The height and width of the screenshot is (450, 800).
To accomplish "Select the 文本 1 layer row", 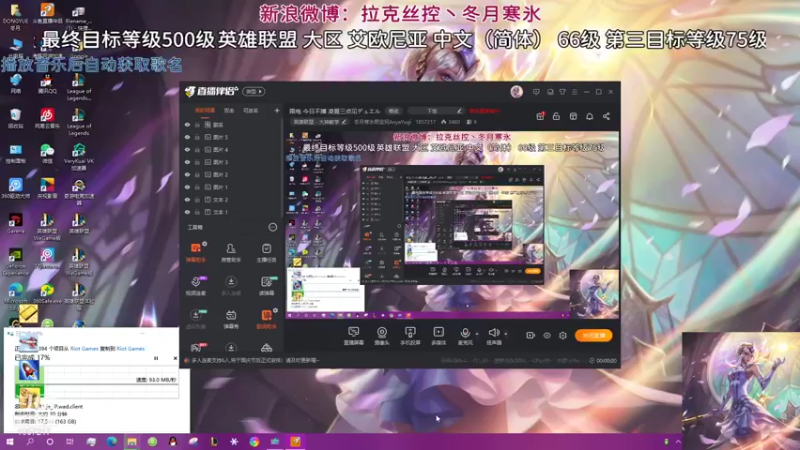I will tap(231, 212).
